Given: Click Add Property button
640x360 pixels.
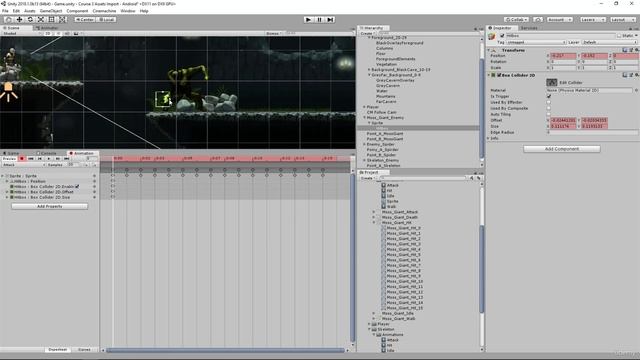Looking at the screenshot, I should [x=49, y=207].
